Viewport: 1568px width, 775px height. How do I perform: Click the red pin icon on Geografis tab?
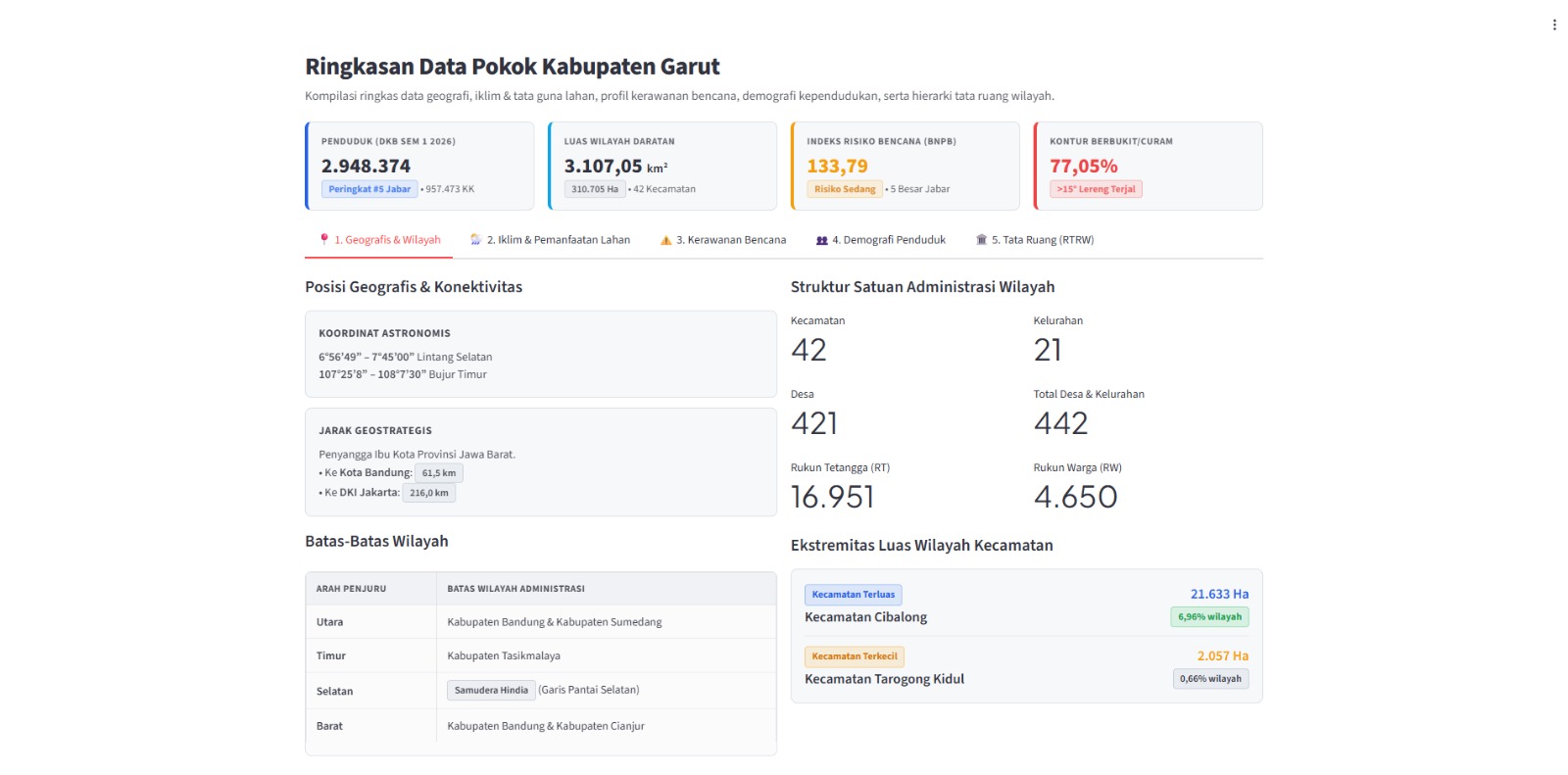pos(324,239)
